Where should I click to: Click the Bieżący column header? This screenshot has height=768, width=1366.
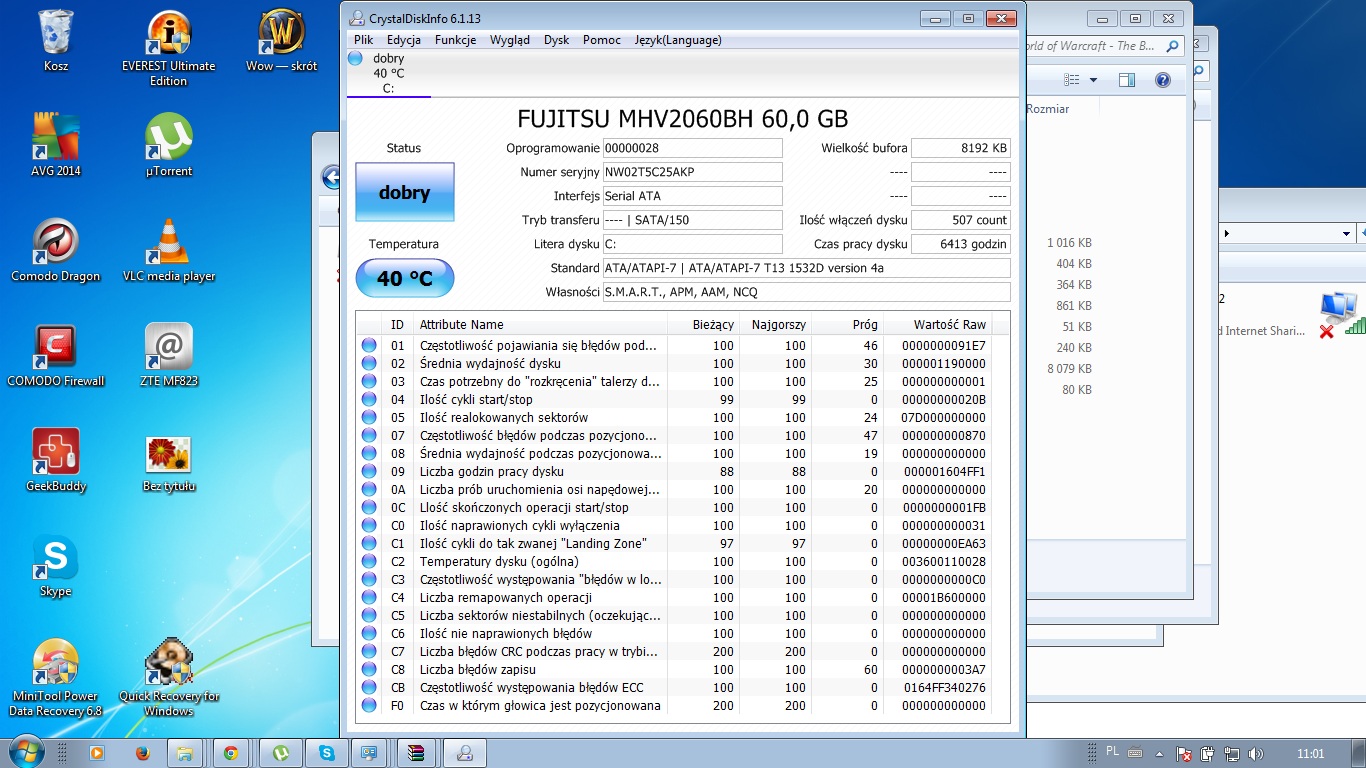(703, 324)
